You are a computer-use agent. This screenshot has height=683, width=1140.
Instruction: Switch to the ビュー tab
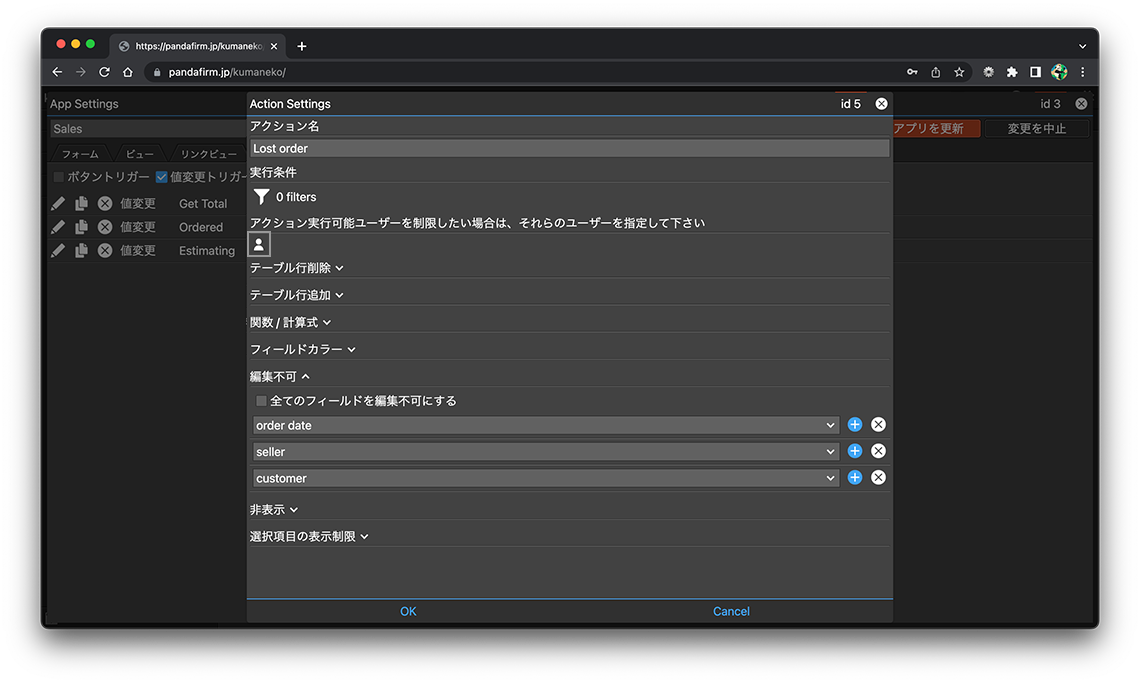pos(140,154)
